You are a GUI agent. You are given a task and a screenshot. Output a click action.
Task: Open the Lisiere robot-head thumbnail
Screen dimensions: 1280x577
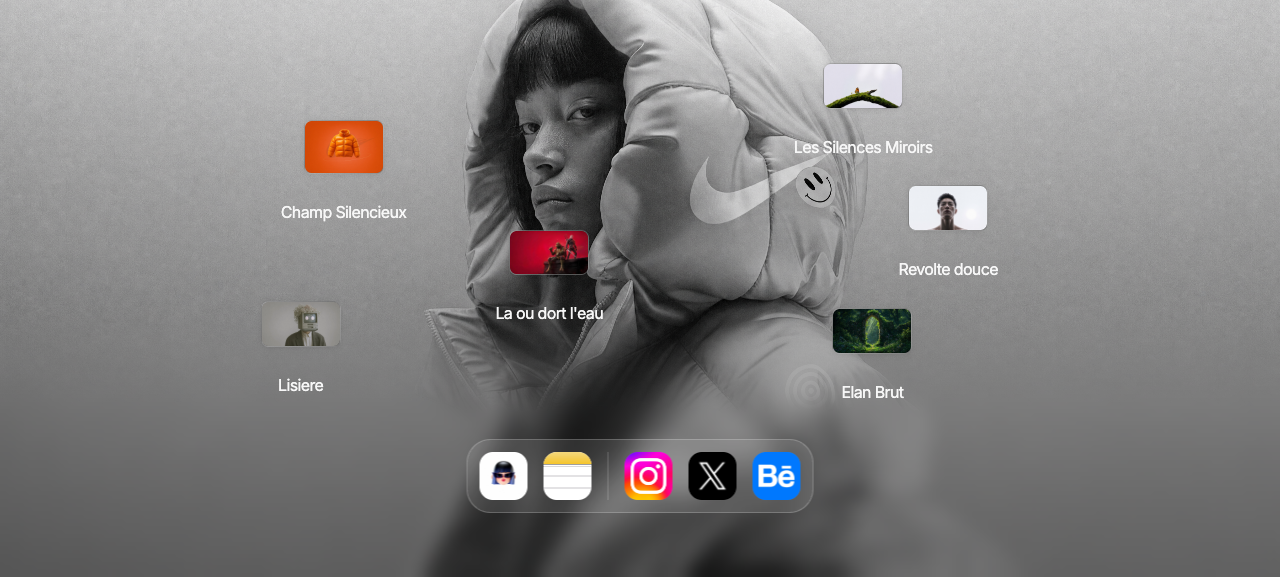[x=301, y=324]
